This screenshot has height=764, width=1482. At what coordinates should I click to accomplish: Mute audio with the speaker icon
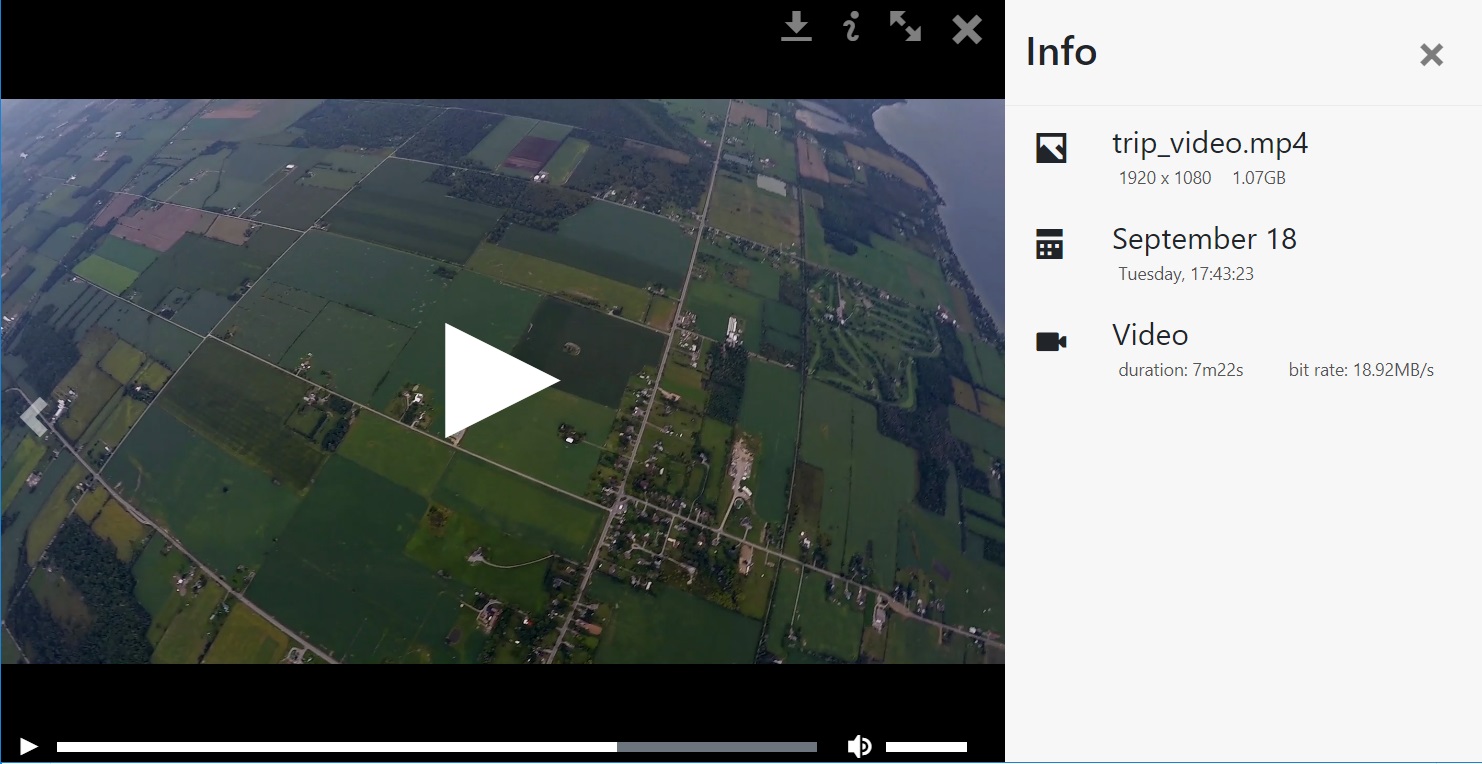click(859, 746)
